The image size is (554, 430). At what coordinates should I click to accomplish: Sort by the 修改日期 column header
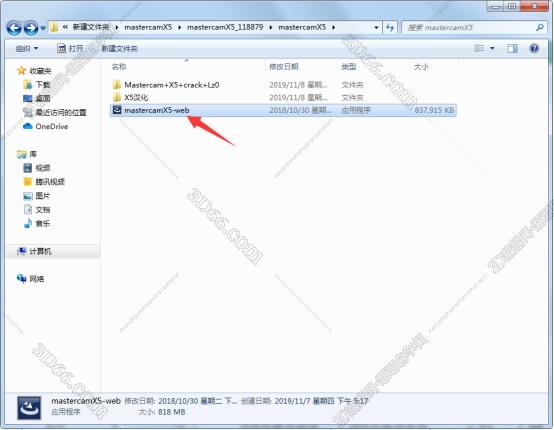click(284, 66)
